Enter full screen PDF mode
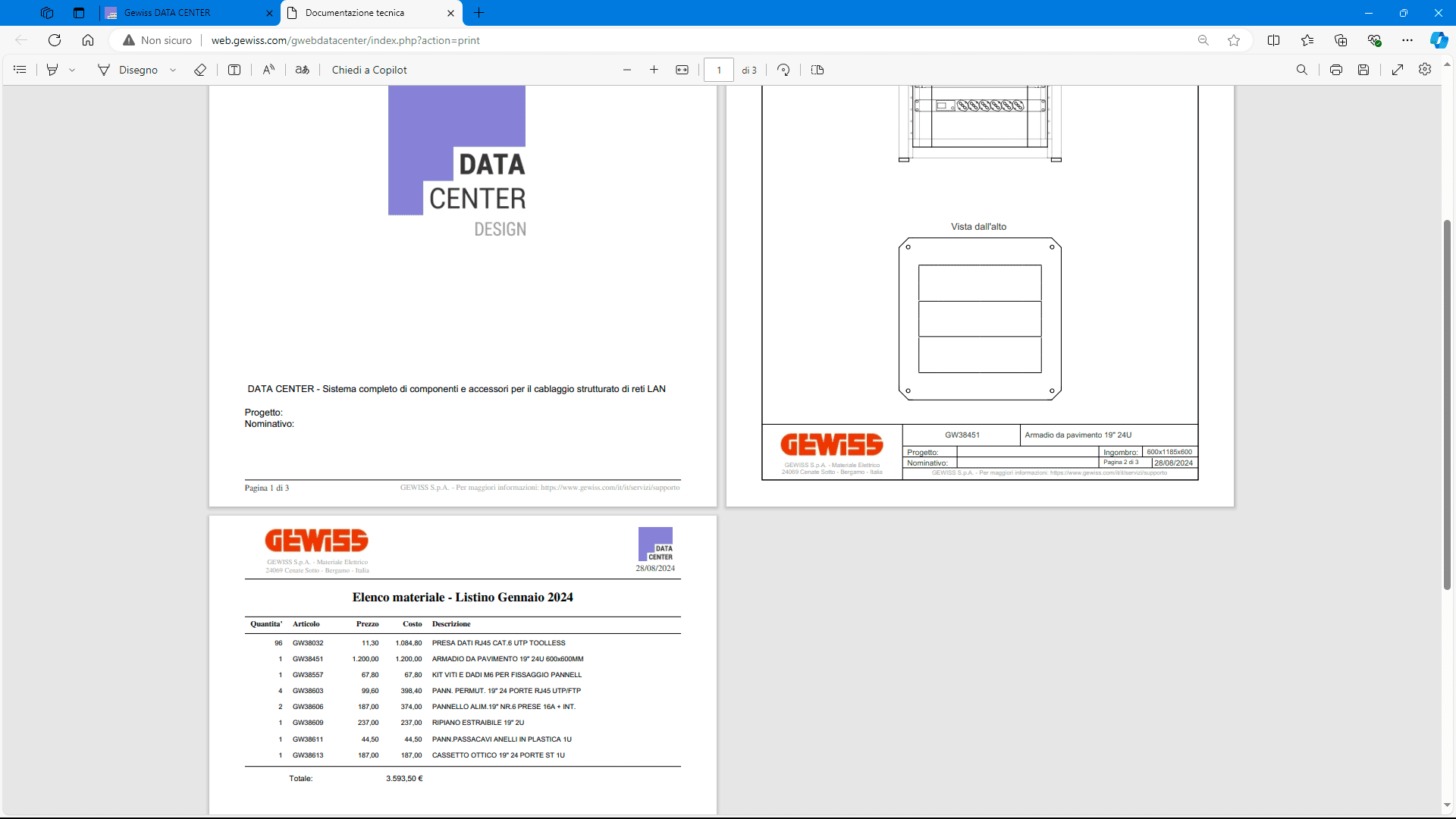 pyautogui.click(x=1398, y=70)
